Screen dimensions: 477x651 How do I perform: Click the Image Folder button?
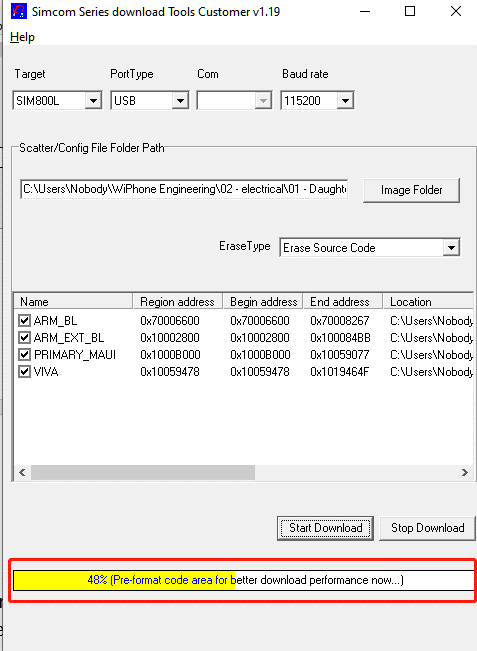click(411, 190)
